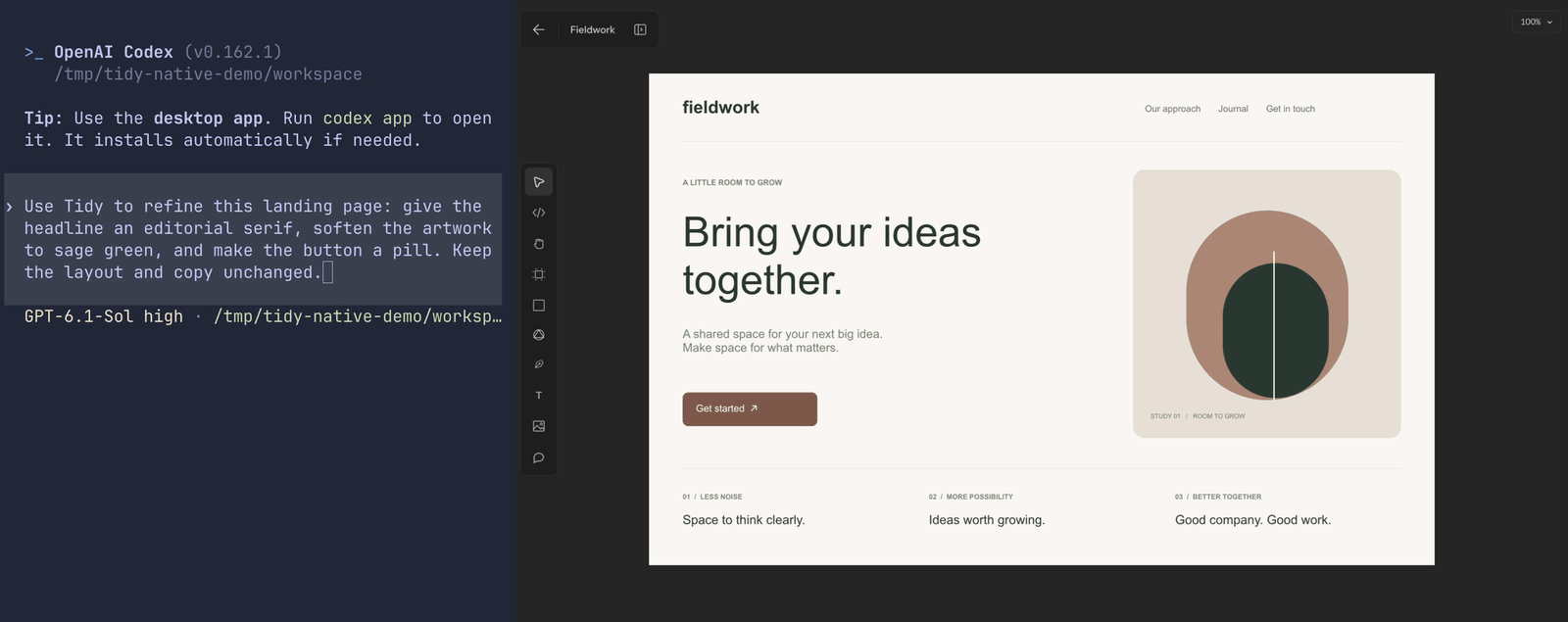The height and width of the screenshot is (622, 1568).
Task: Open the Our approach nav link
Action: [1172, 109]
